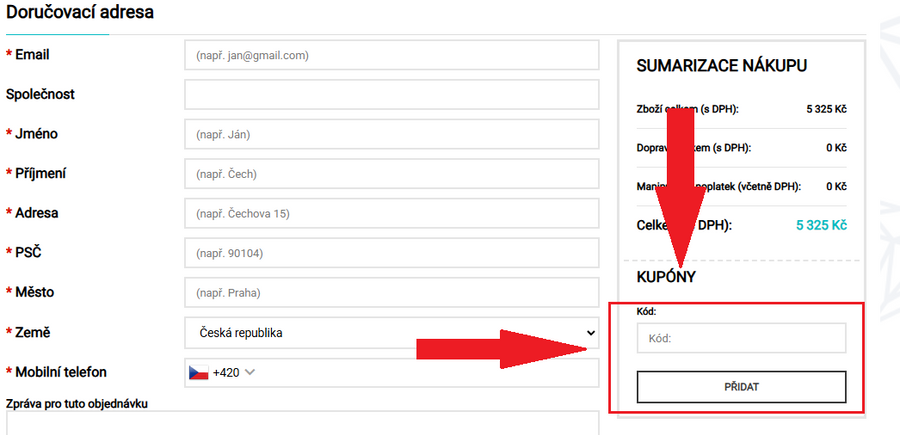The width and height of the screenshot is (900, 435).
Task: Focus the Email input field
Action: [391, 55]
